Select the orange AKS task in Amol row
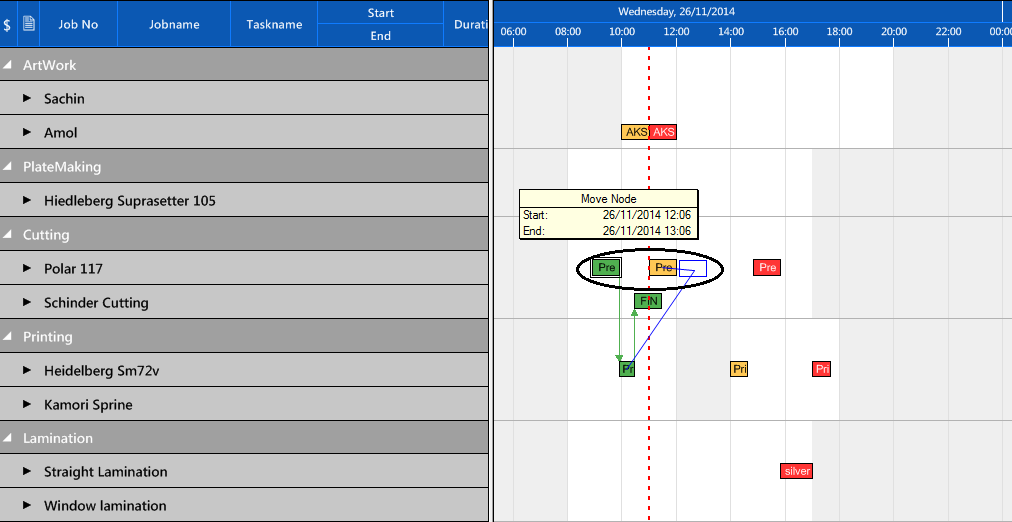 (x=634, y=132)
